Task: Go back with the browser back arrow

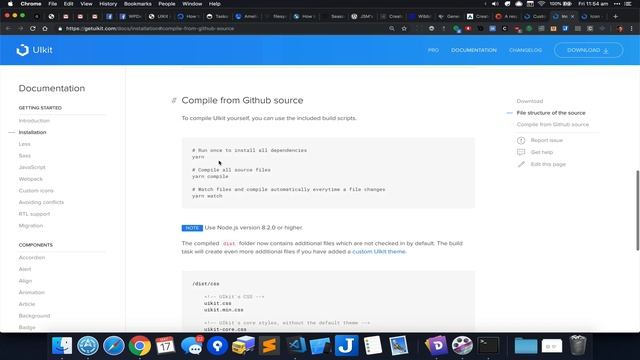Action: pyautogui.click(x=8, y=29)
